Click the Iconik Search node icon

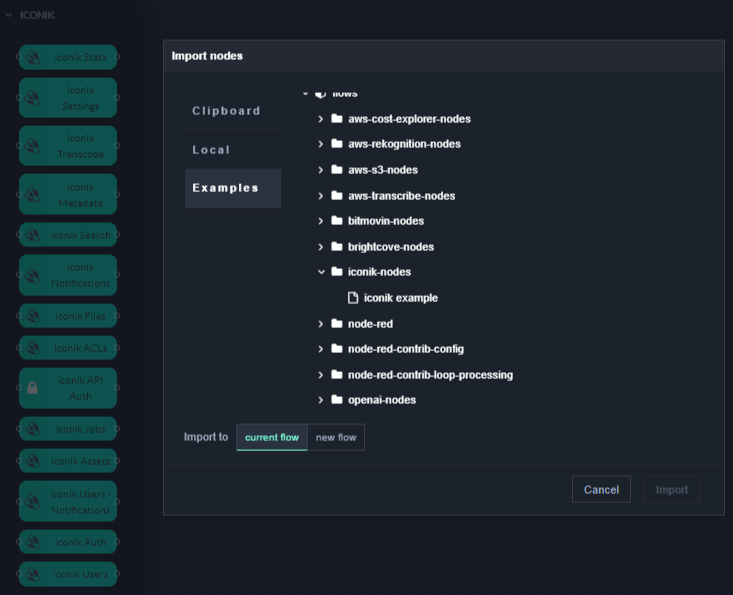(x=32, y=235)
